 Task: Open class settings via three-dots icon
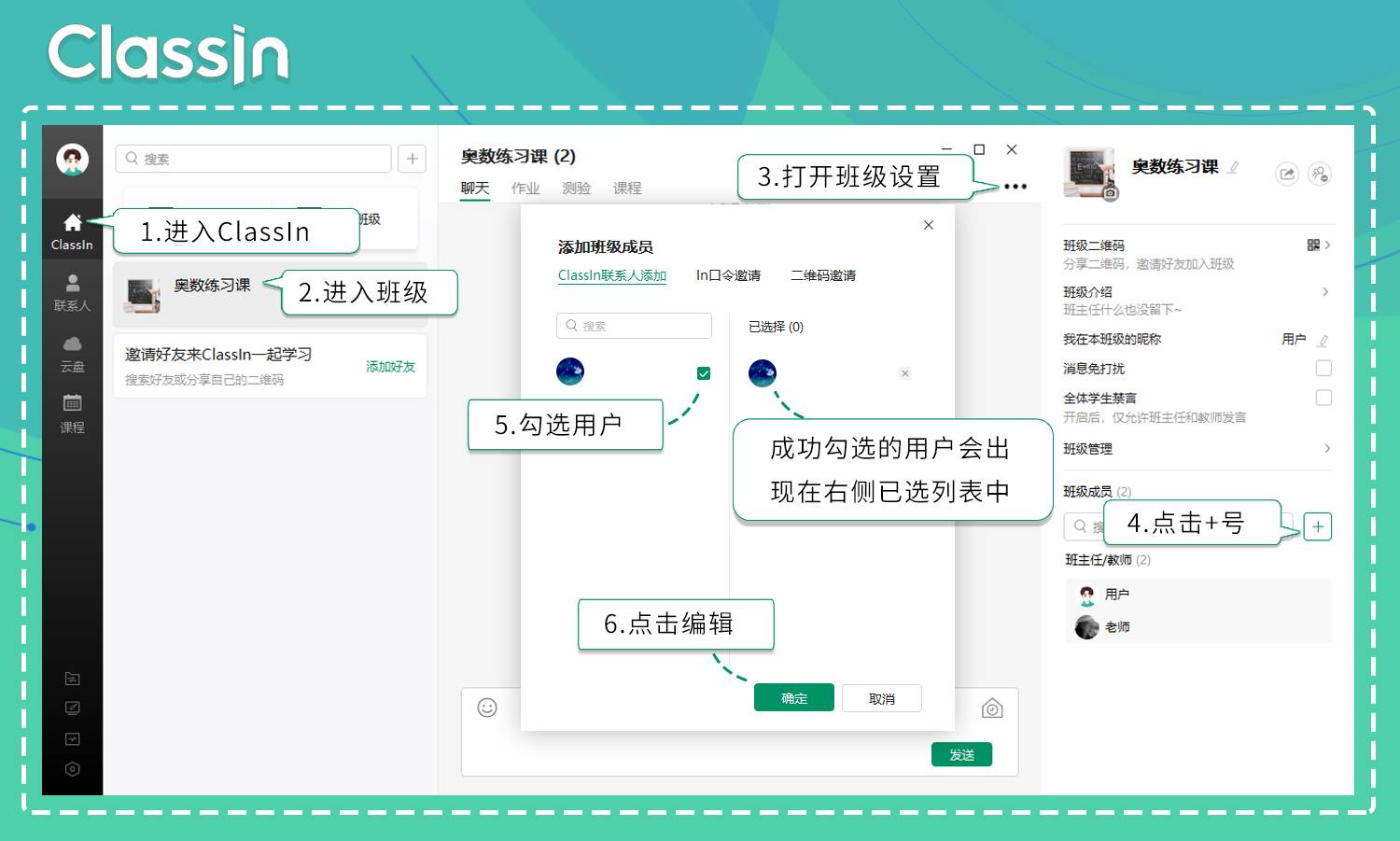tap(1015, 187)
